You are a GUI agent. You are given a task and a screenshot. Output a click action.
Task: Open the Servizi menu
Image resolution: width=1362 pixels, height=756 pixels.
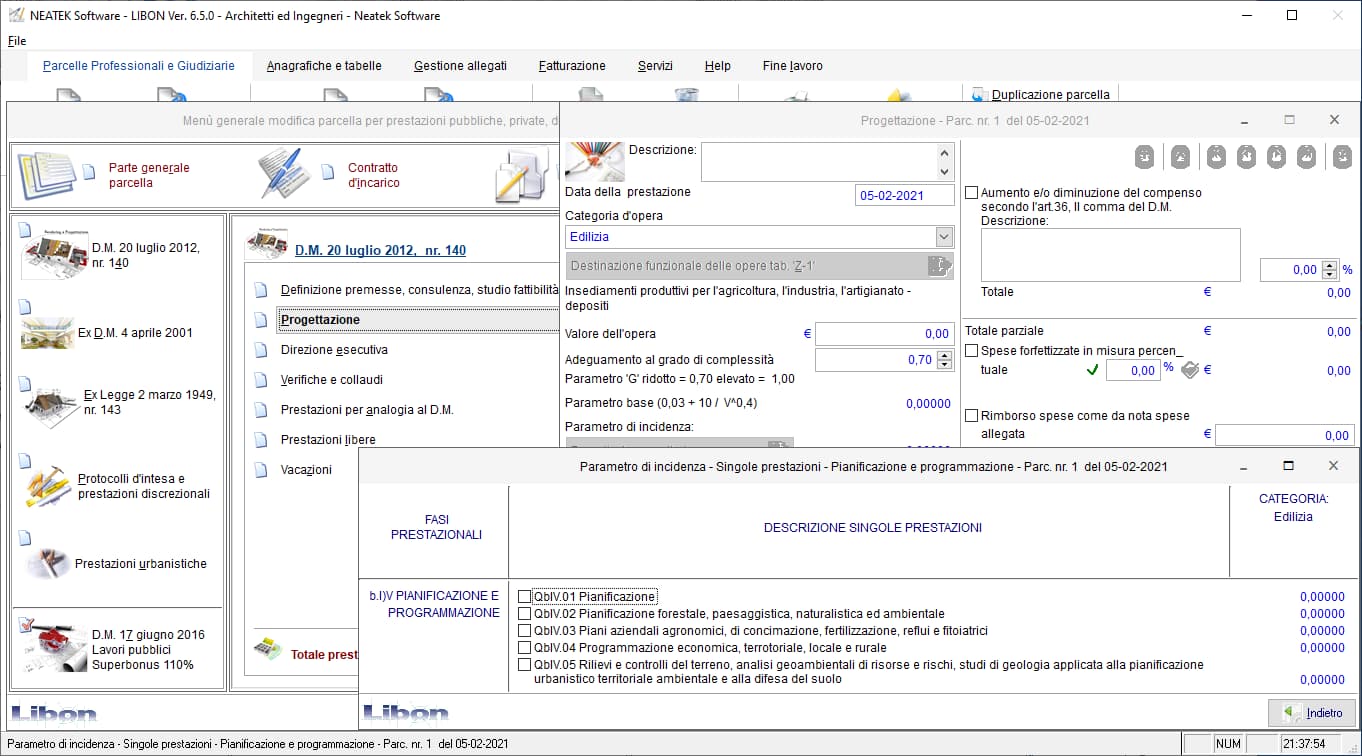(x=655, y=66)
